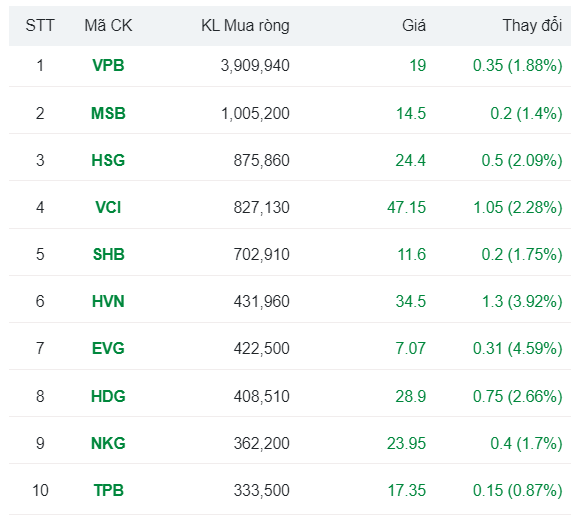Click the HSG stock code
The height and width of the screenshot is (517, 576).
pos(108,160)
